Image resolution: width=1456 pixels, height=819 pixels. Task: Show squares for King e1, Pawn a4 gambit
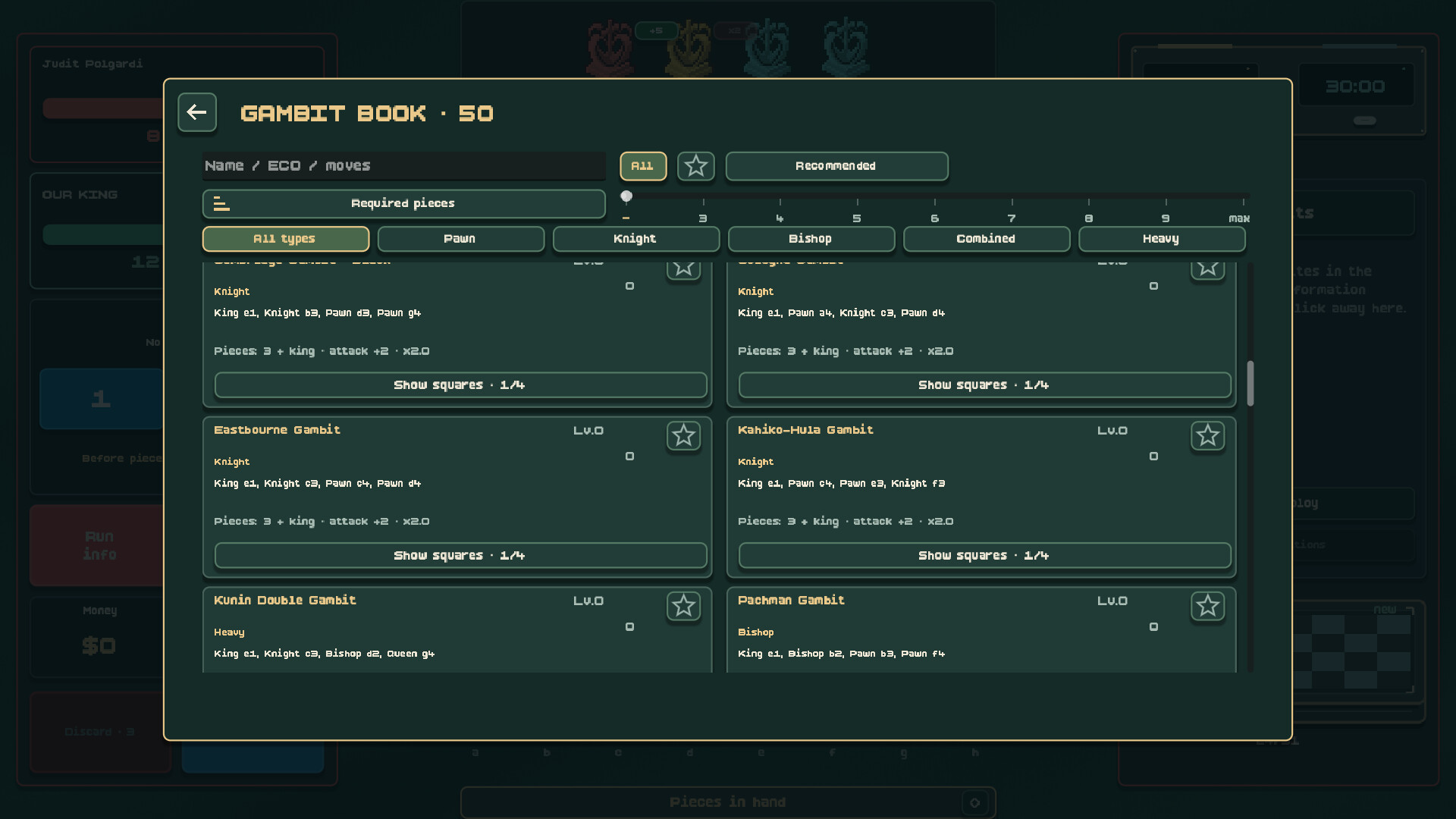tap(984, 385)
